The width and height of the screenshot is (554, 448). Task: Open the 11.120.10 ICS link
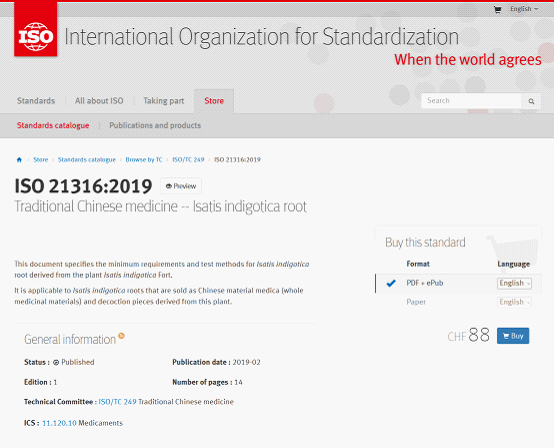pyautogui.click(x=59, y=423)
